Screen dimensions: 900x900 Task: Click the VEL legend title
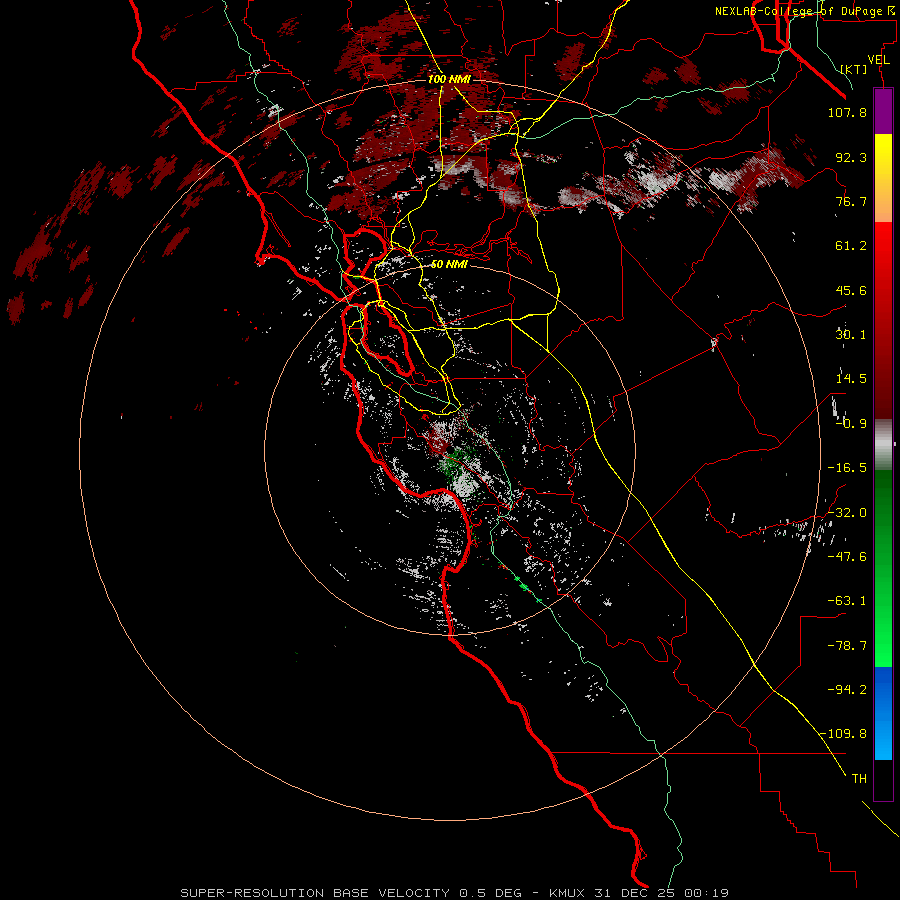879,60
